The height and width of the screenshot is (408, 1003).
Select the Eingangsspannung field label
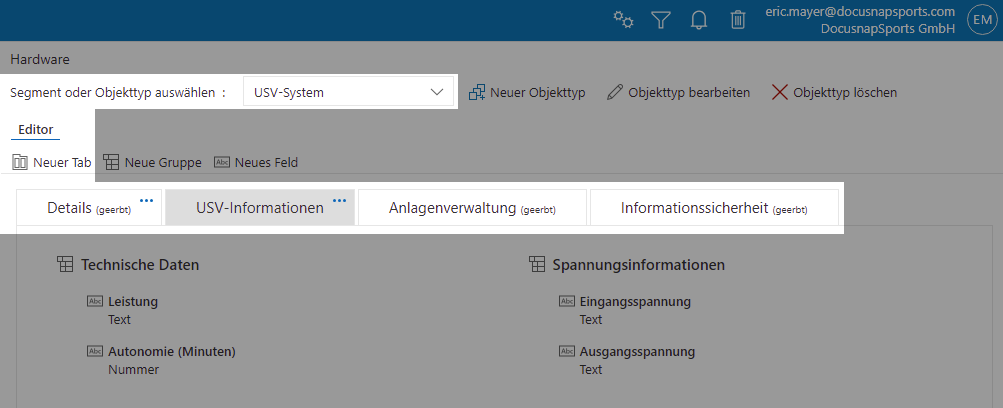click(x=635, y=301)
